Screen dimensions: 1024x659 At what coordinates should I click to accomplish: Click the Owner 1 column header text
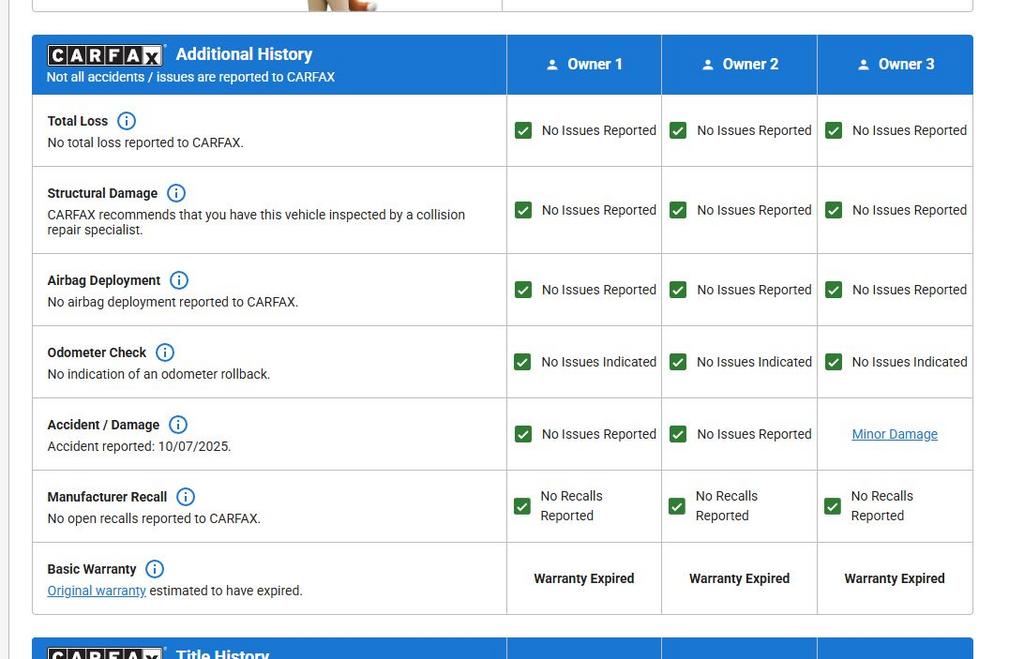pos(595,64)
